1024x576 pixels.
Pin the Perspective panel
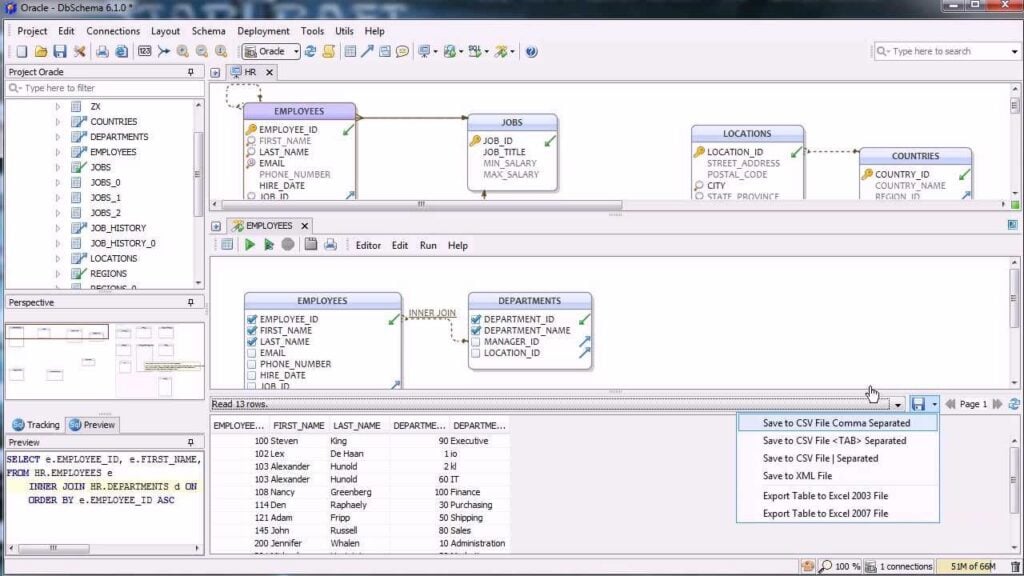click(191, 302)
